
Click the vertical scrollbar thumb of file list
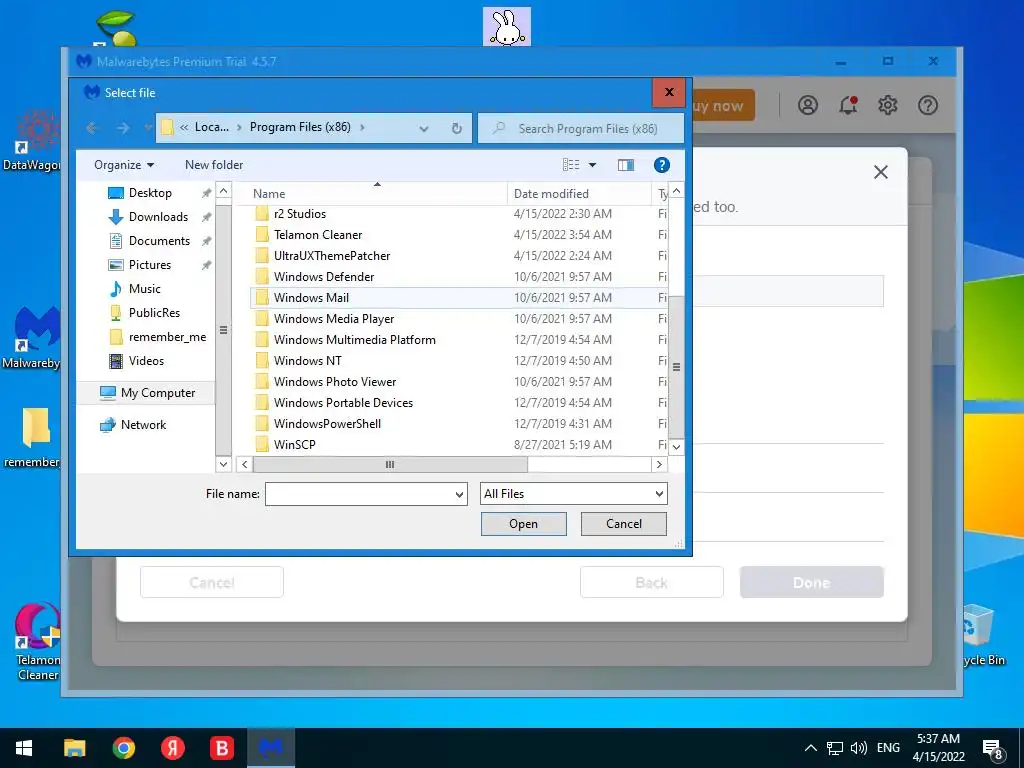point(677,366)
